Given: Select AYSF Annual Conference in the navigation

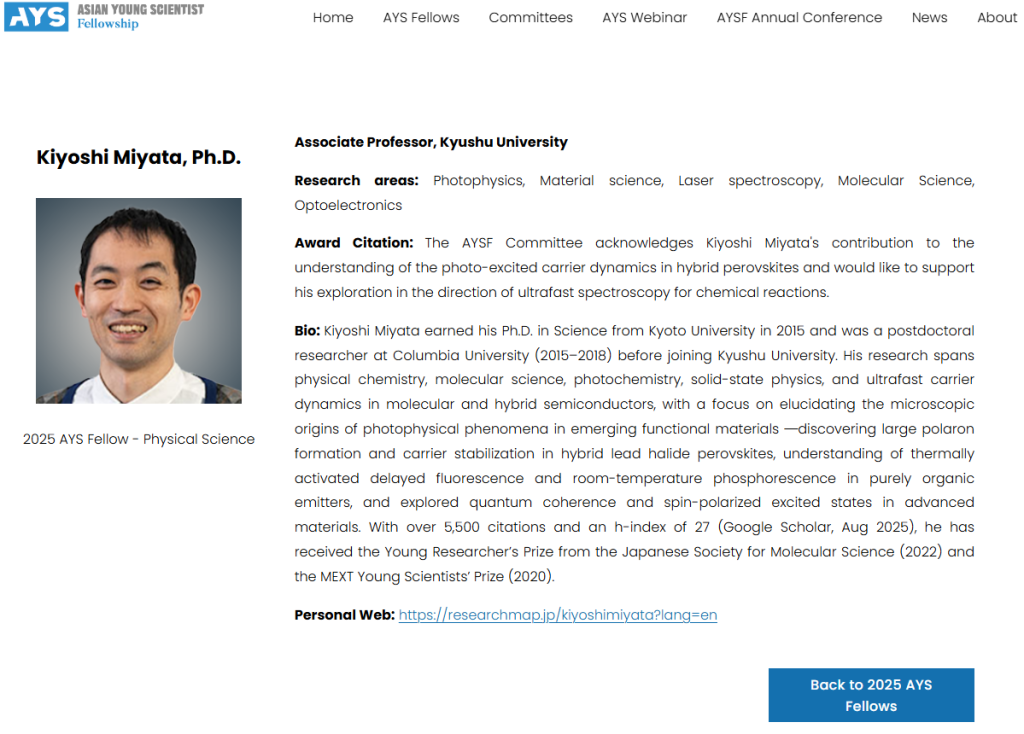Looking at the screenshot, I should [x=799, y=17].
